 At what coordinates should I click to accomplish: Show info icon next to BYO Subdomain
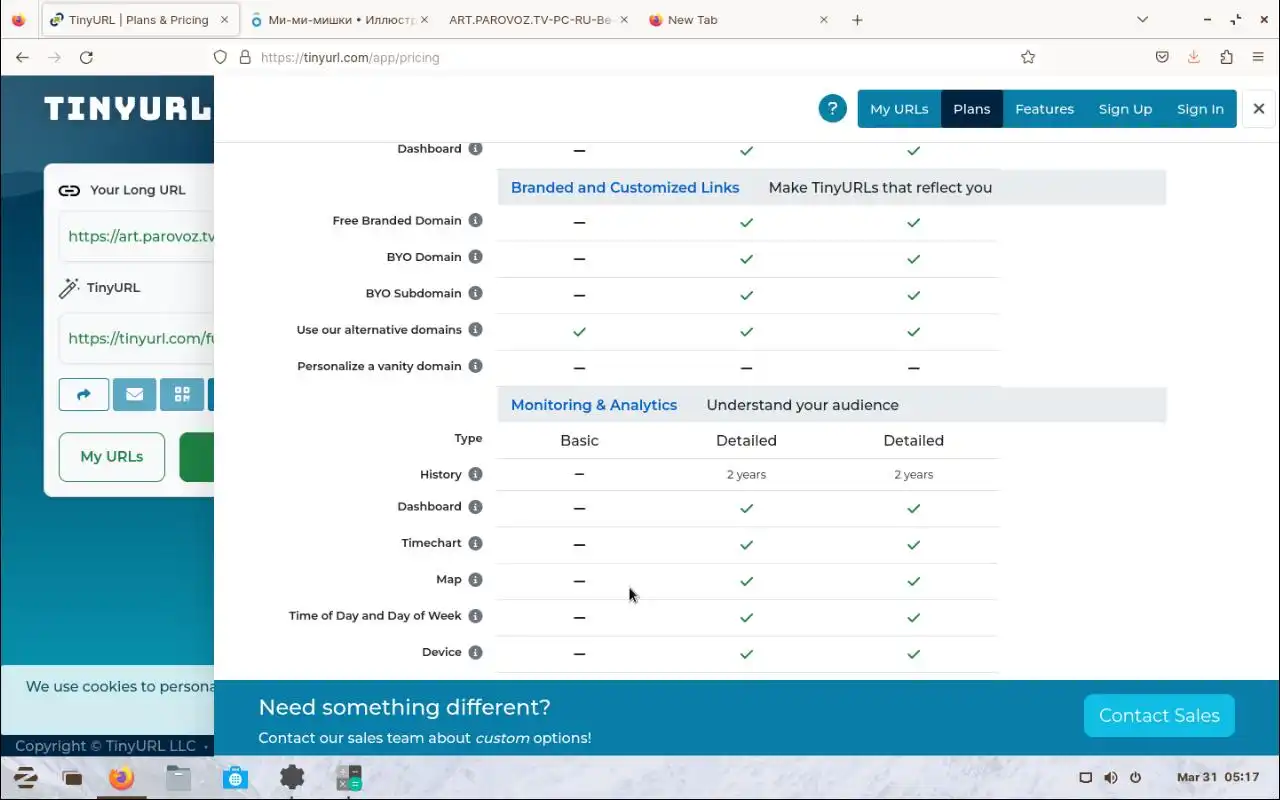(476, 294)
